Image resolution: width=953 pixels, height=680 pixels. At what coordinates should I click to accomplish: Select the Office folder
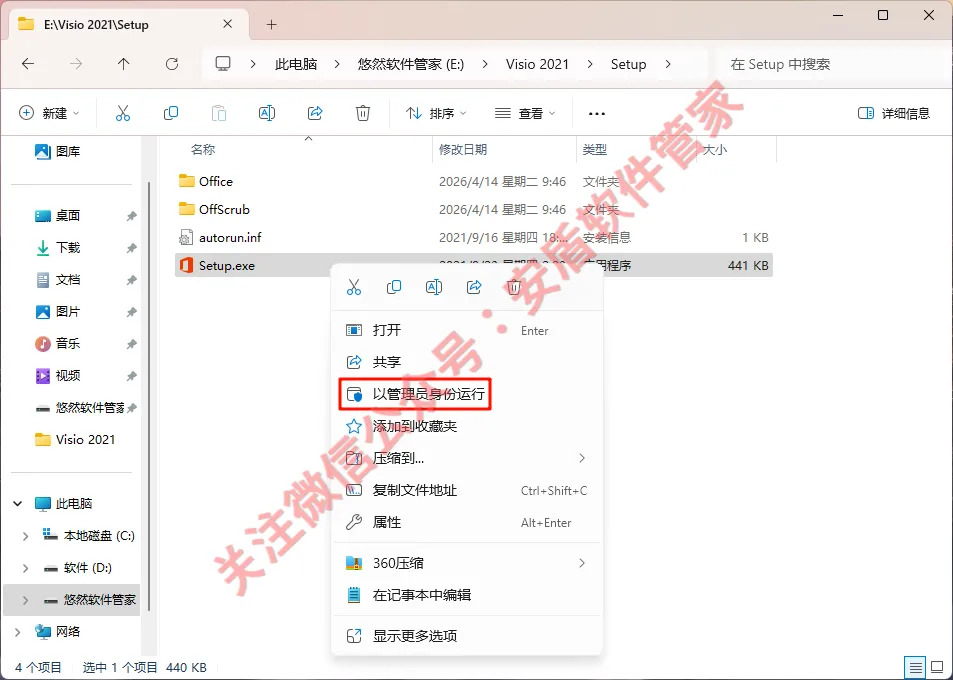pyautogui.click(x=473, y=181)
